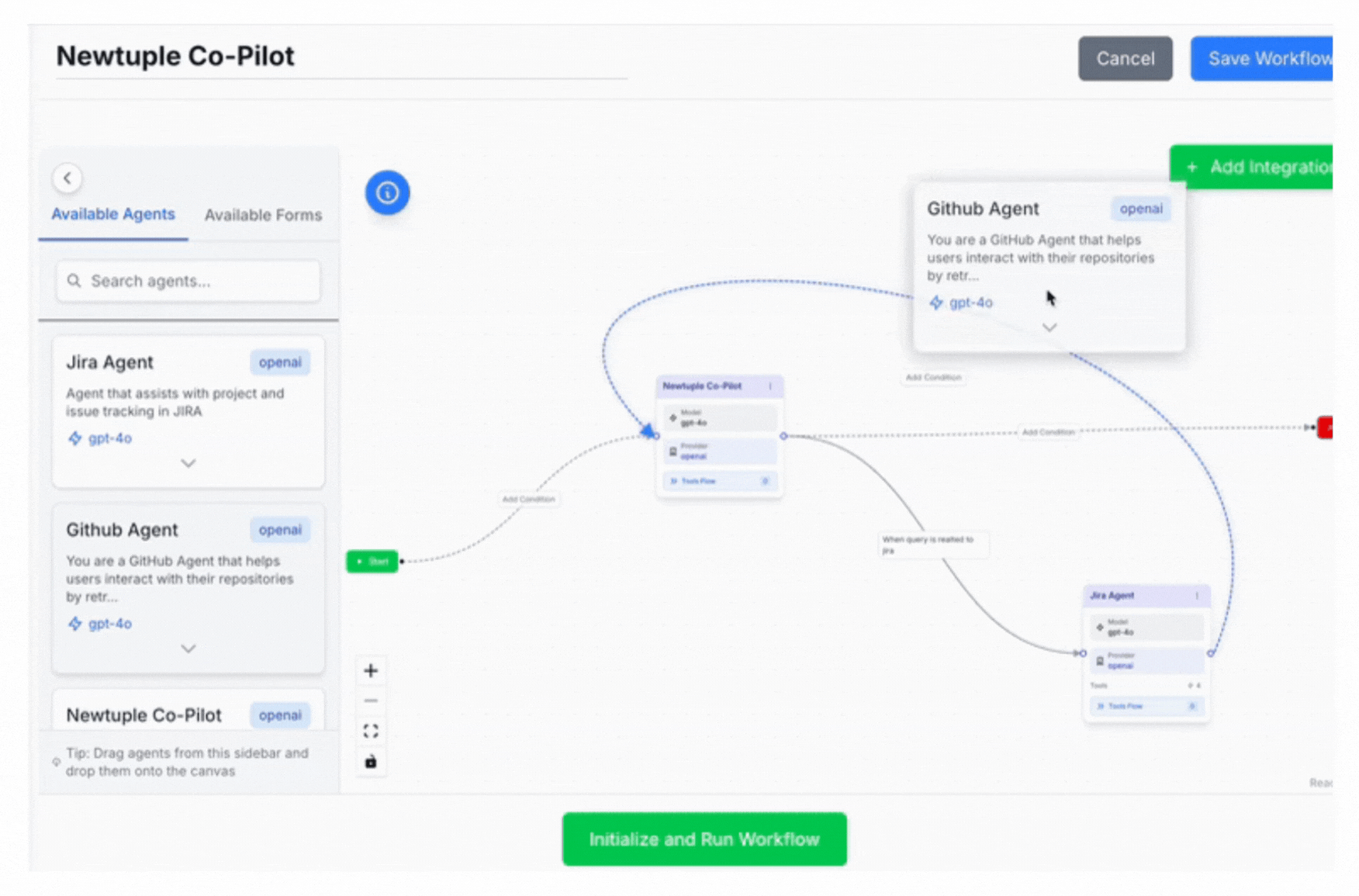Click the green Start node
This screenshot has width=1359, height=896.
(x=372, y=561)
